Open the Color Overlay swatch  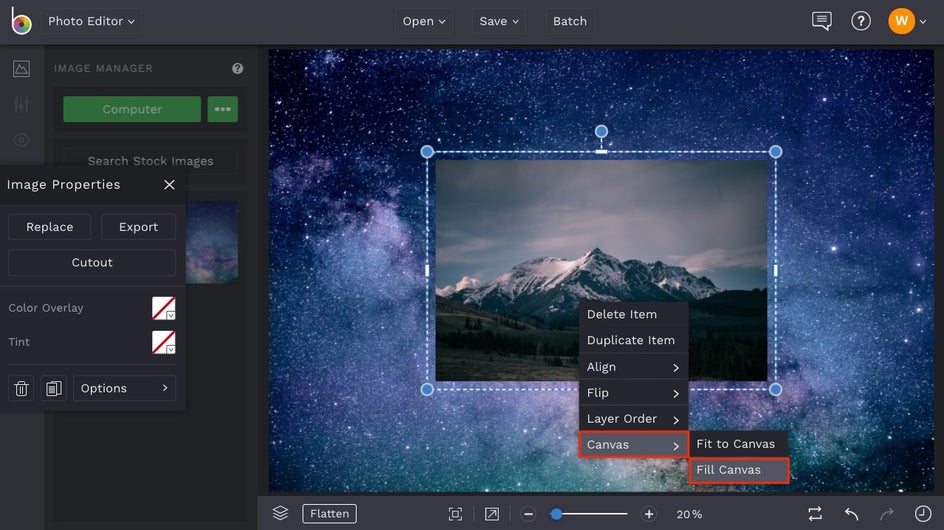[x=164, y=308]
